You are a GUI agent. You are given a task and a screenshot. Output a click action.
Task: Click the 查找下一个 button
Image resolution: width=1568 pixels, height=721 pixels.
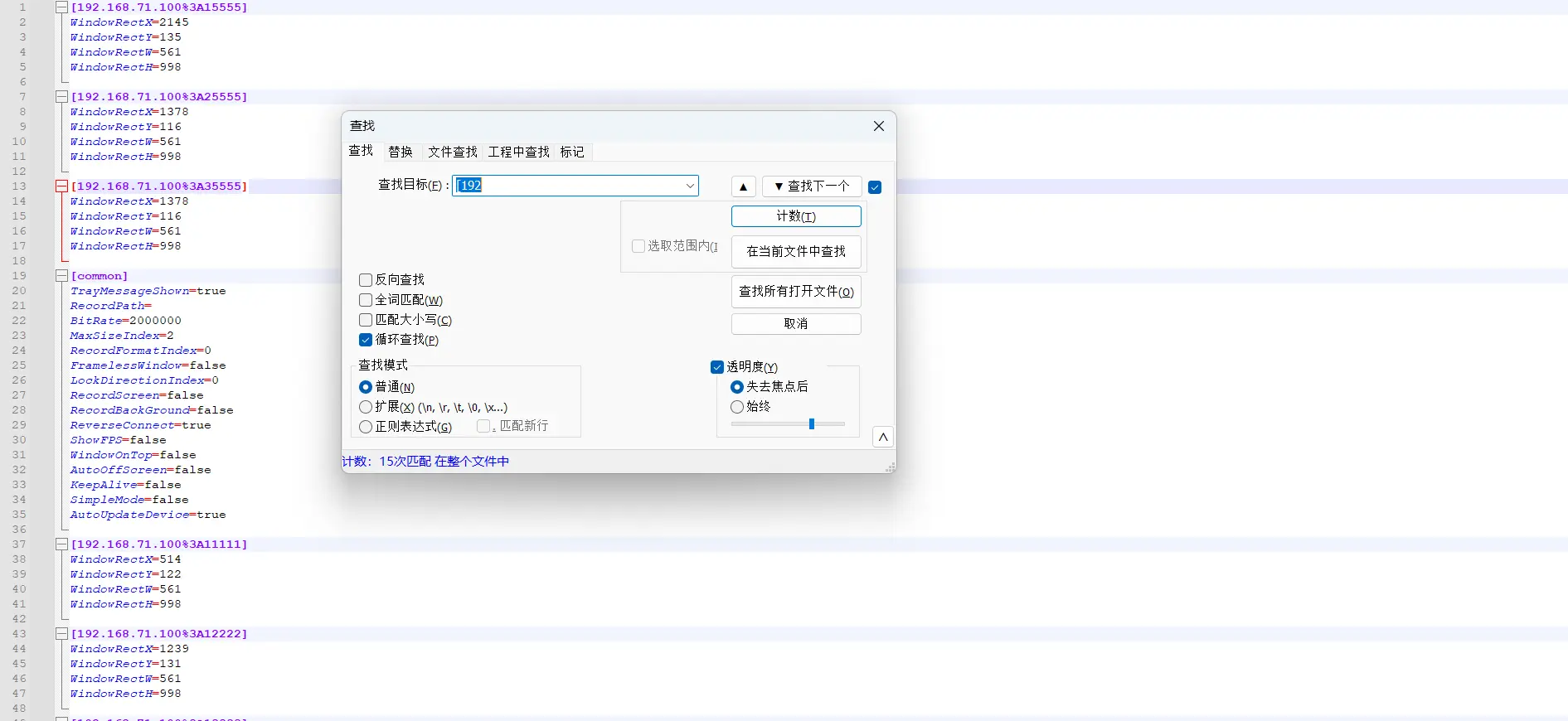coord(812,186)
